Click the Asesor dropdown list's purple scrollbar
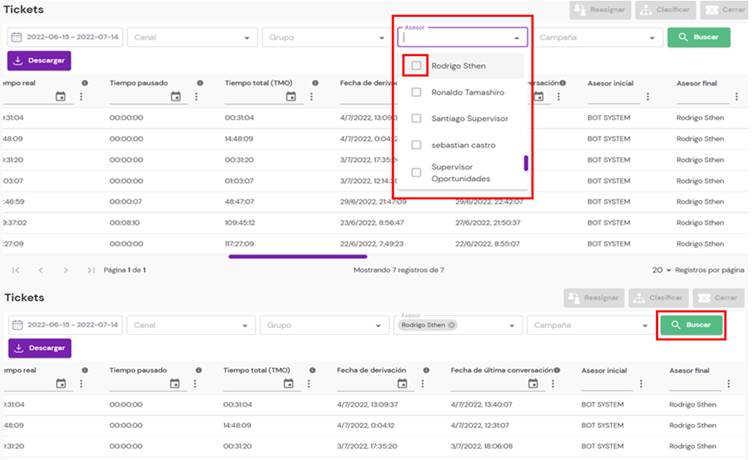Screen dimensions: 752x460 pyautogui.click(x=526, y=163)
